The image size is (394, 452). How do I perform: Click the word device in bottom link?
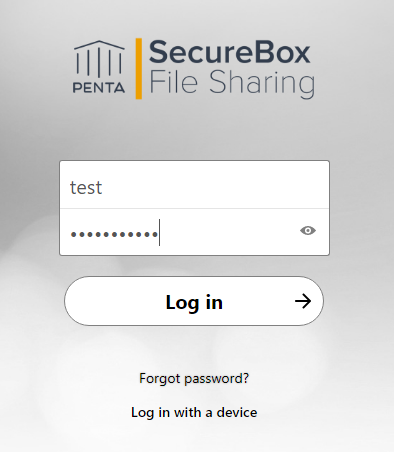[x=237, y=412]
